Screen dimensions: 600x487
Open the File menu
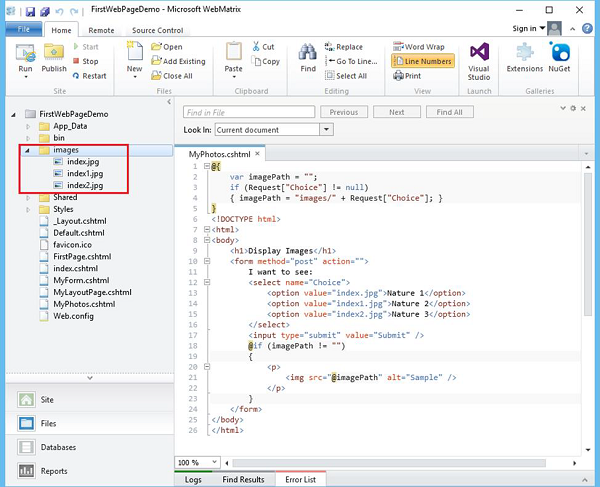coord(22,30)
